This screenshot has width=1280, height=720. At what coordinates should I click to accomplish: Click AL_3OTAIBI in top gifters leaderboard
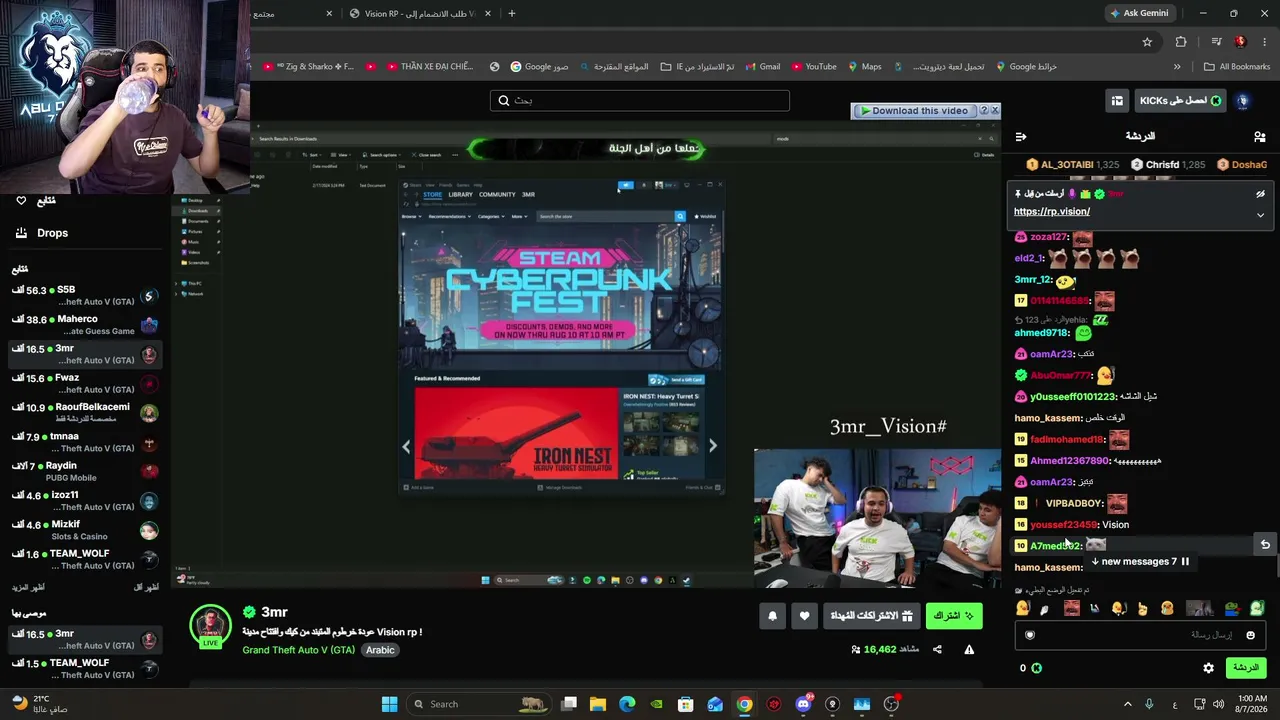(1072, 165)
